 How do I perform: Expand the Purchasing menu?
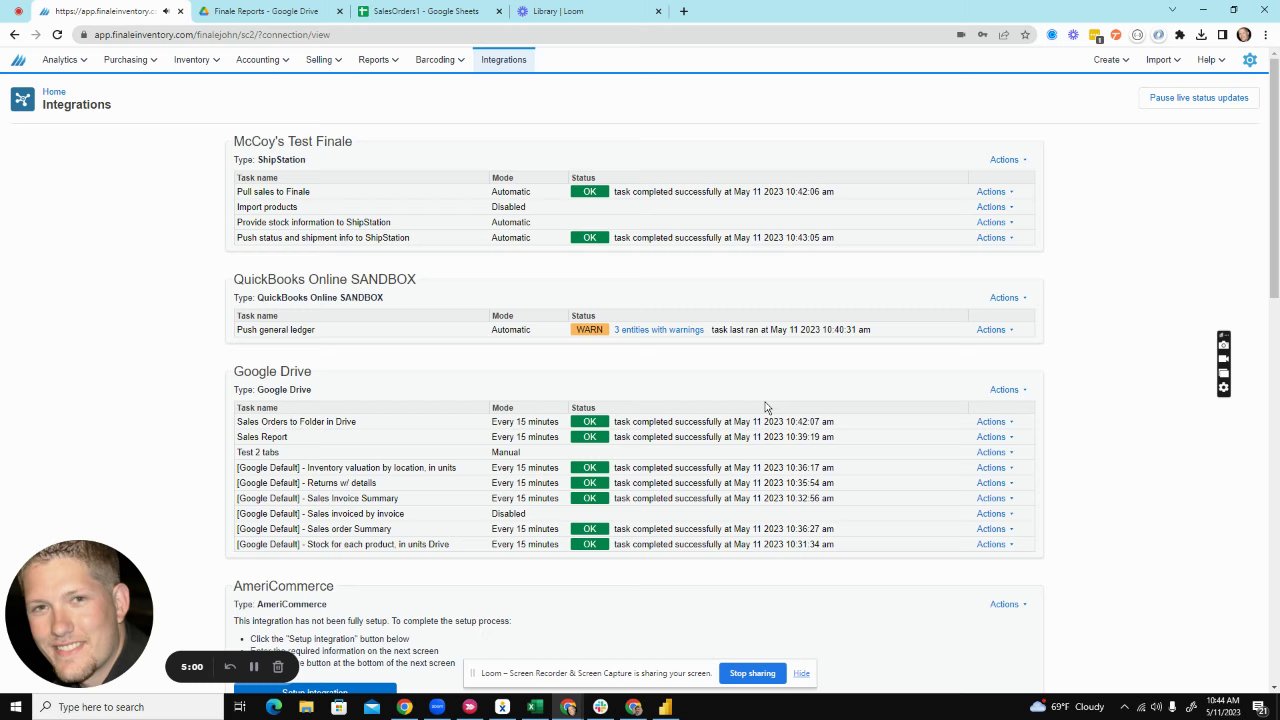(x=130, y=60)
